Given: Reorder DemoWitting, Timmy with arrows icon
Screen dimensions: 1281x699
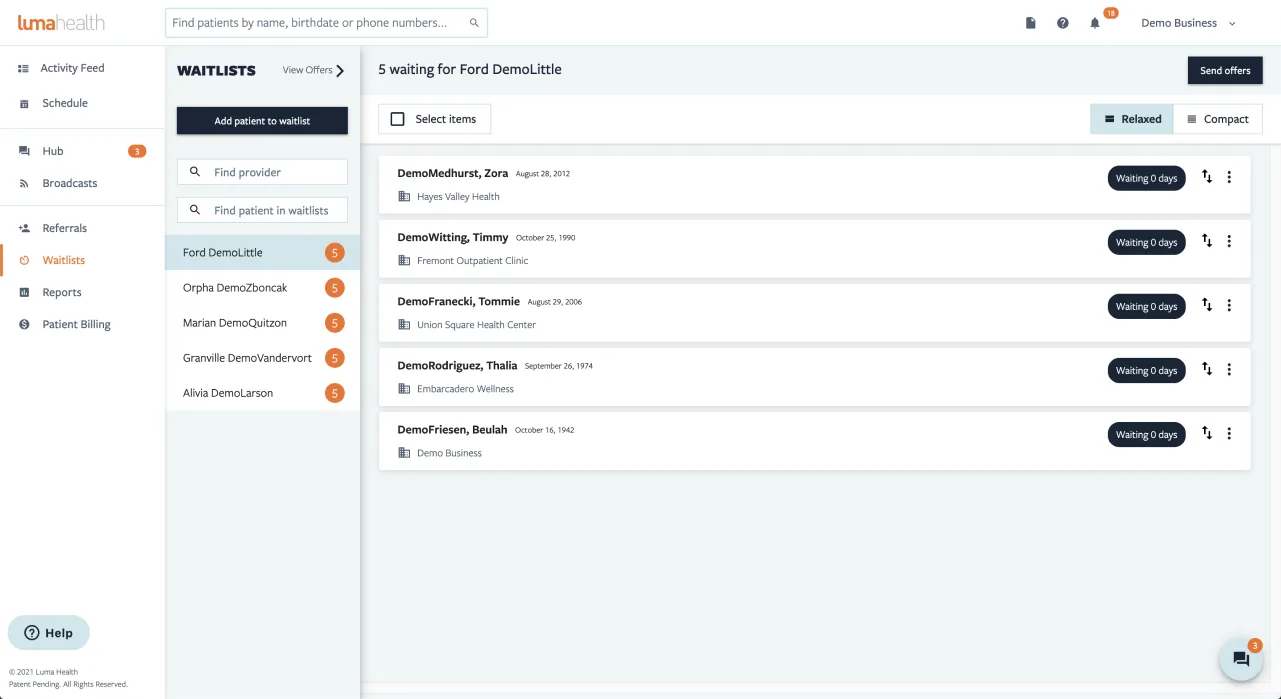Looking at the screenshot, I should [x=1207, y=241].
